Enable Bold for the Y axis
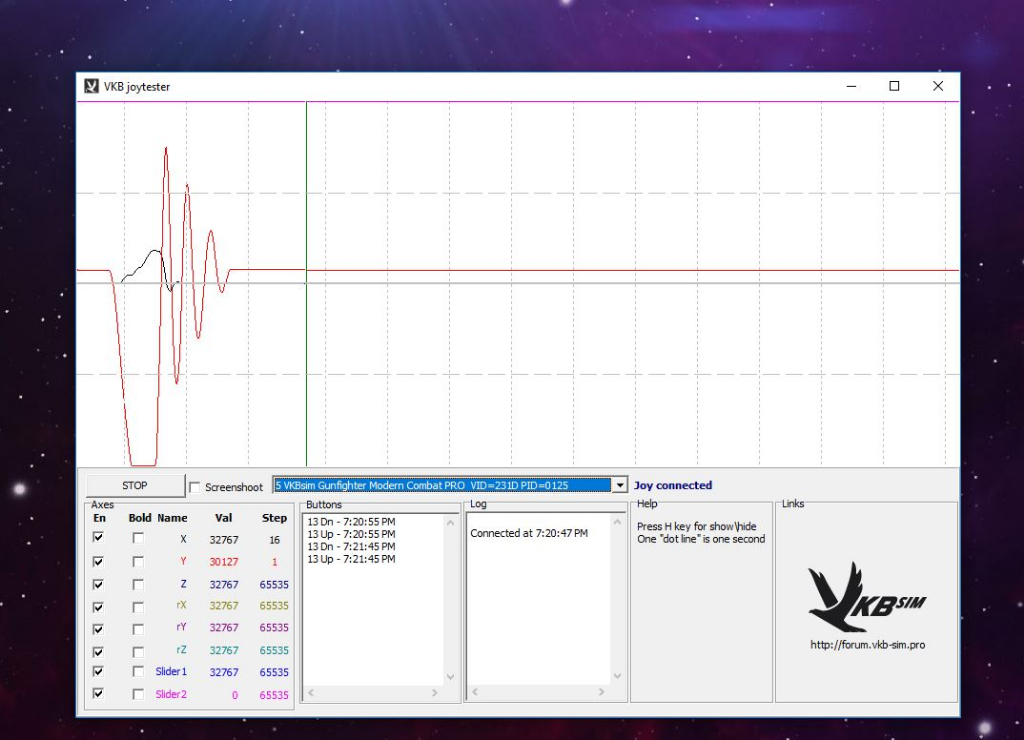 pos(138,562)
